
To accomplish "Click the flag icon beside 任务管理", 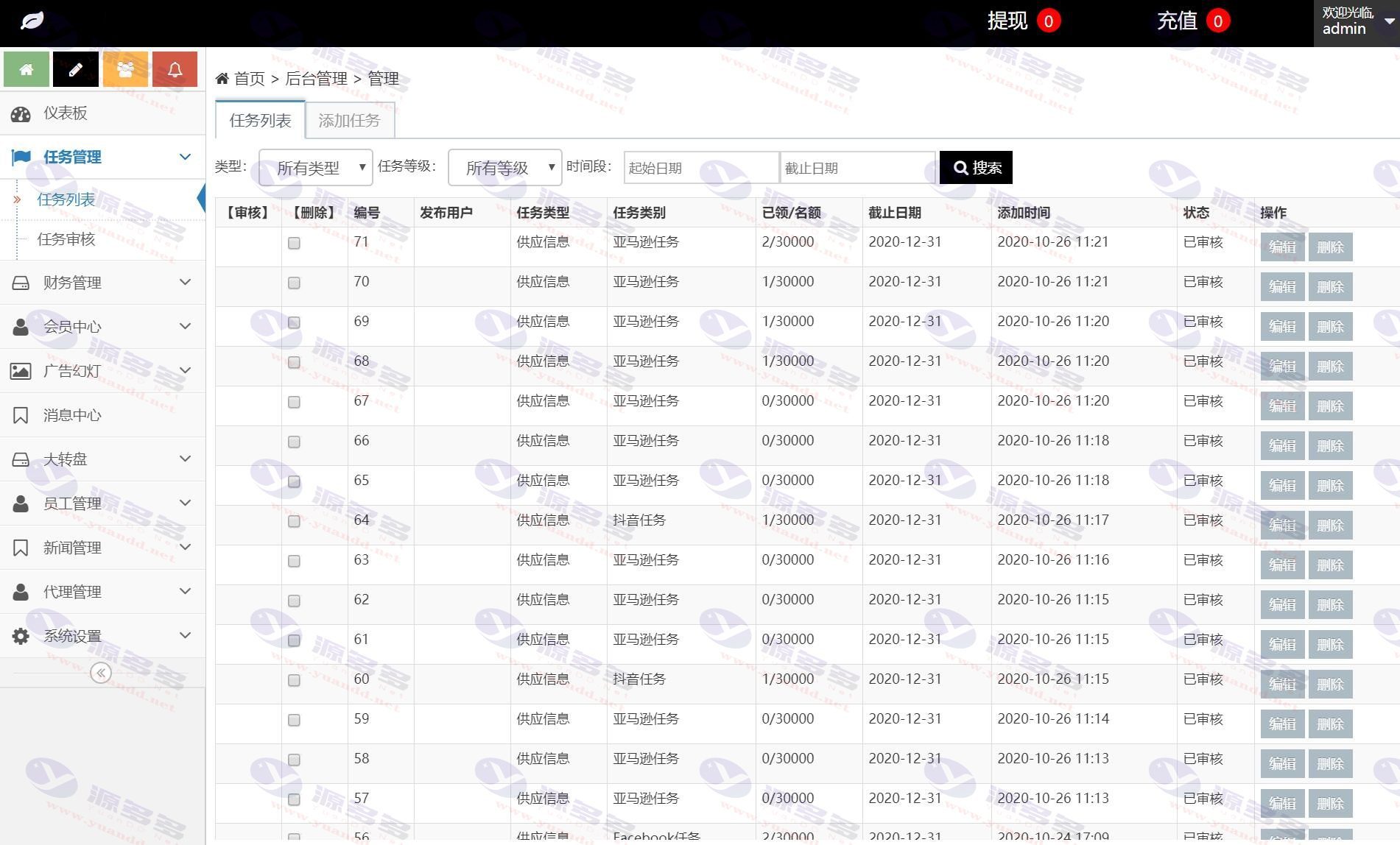I will pos(21,157).
